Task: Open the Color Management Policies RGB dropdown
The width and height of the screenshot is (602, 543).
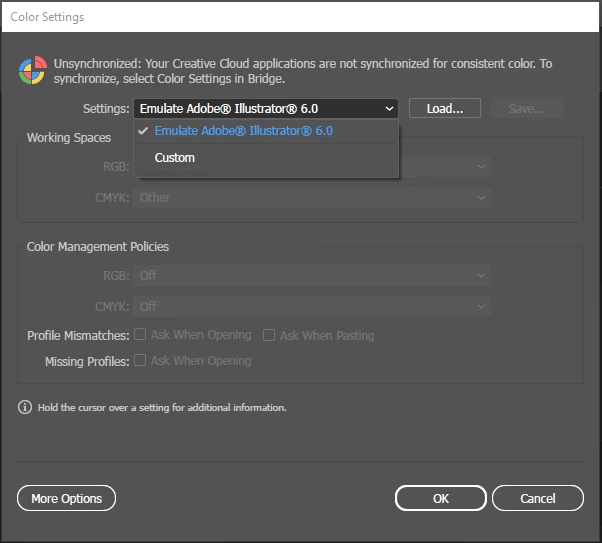Action: pos(312,276)
